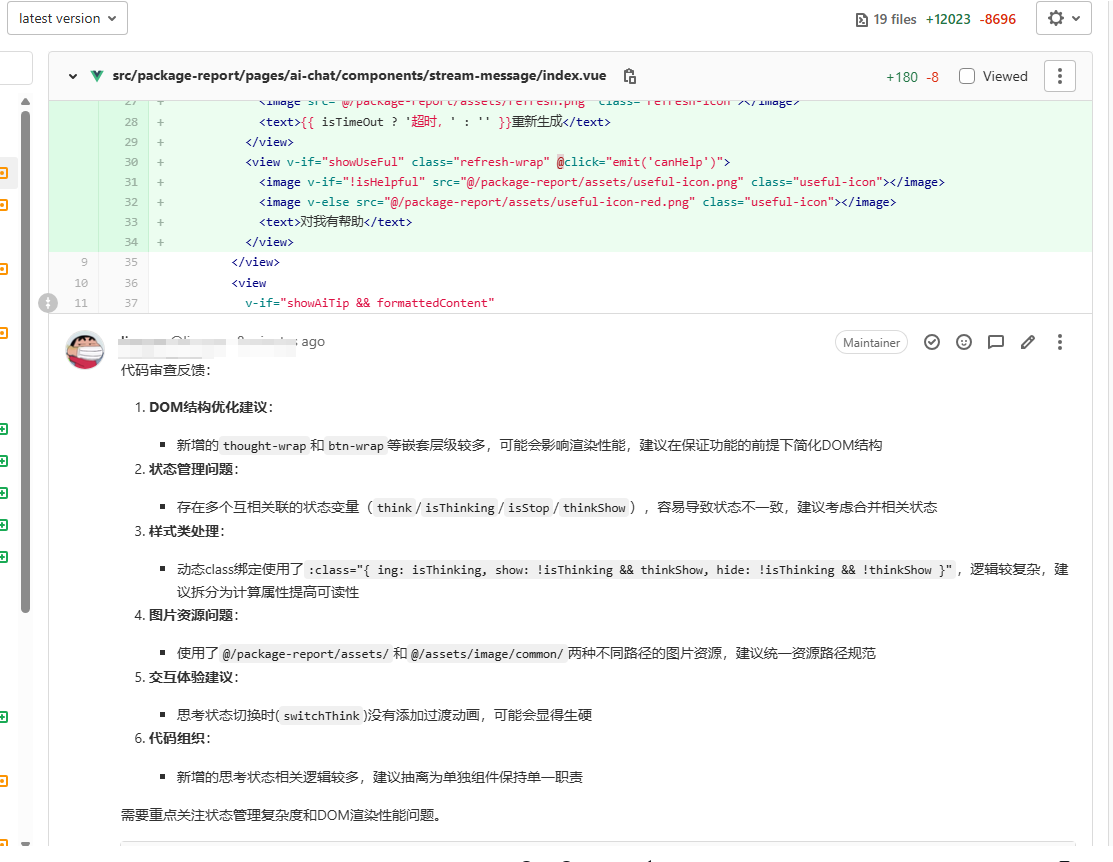
Task: Check the Viewed checkbox for this file
Action: pos(966,75)
